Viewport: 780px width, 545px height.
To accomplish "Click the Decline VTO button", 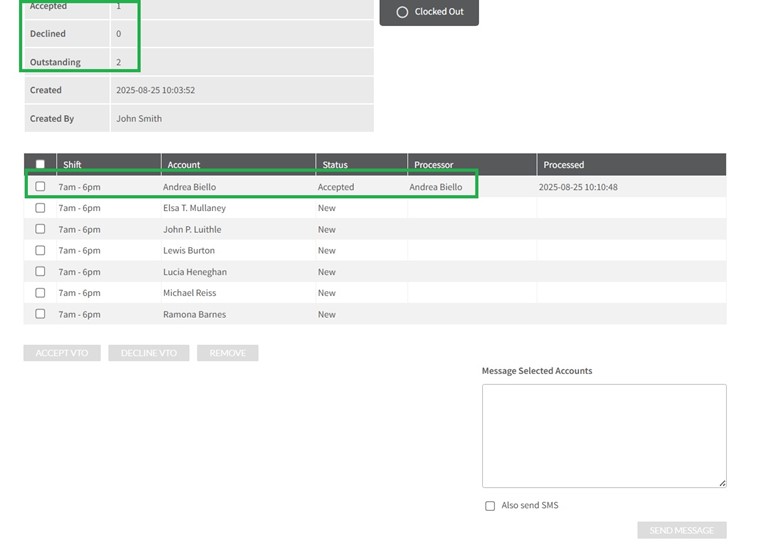I will [149, 353].
